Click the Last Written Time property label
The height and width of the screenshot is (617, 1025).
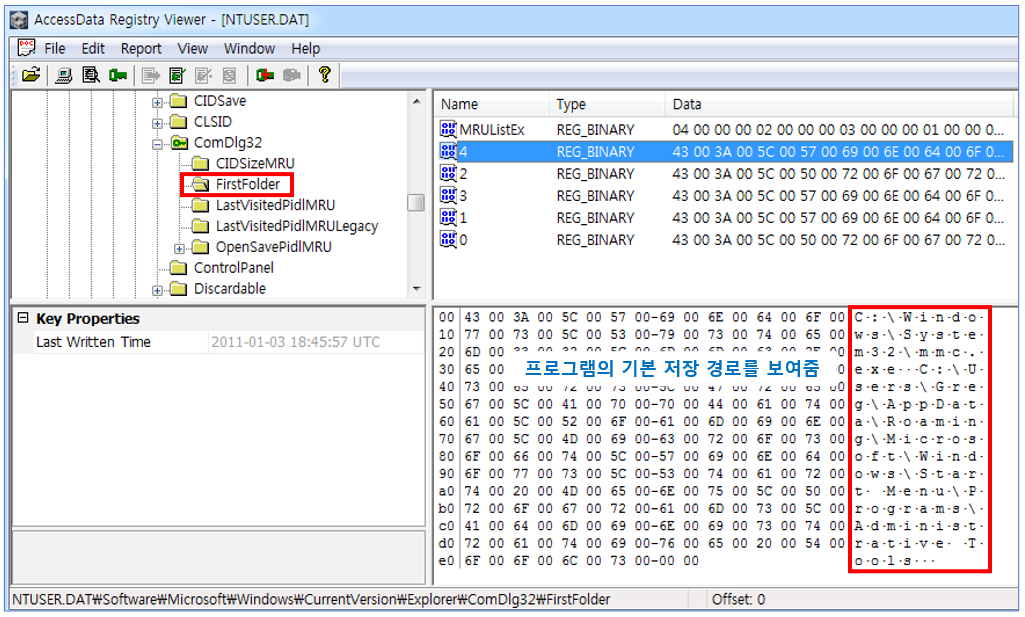coord(93,342)
